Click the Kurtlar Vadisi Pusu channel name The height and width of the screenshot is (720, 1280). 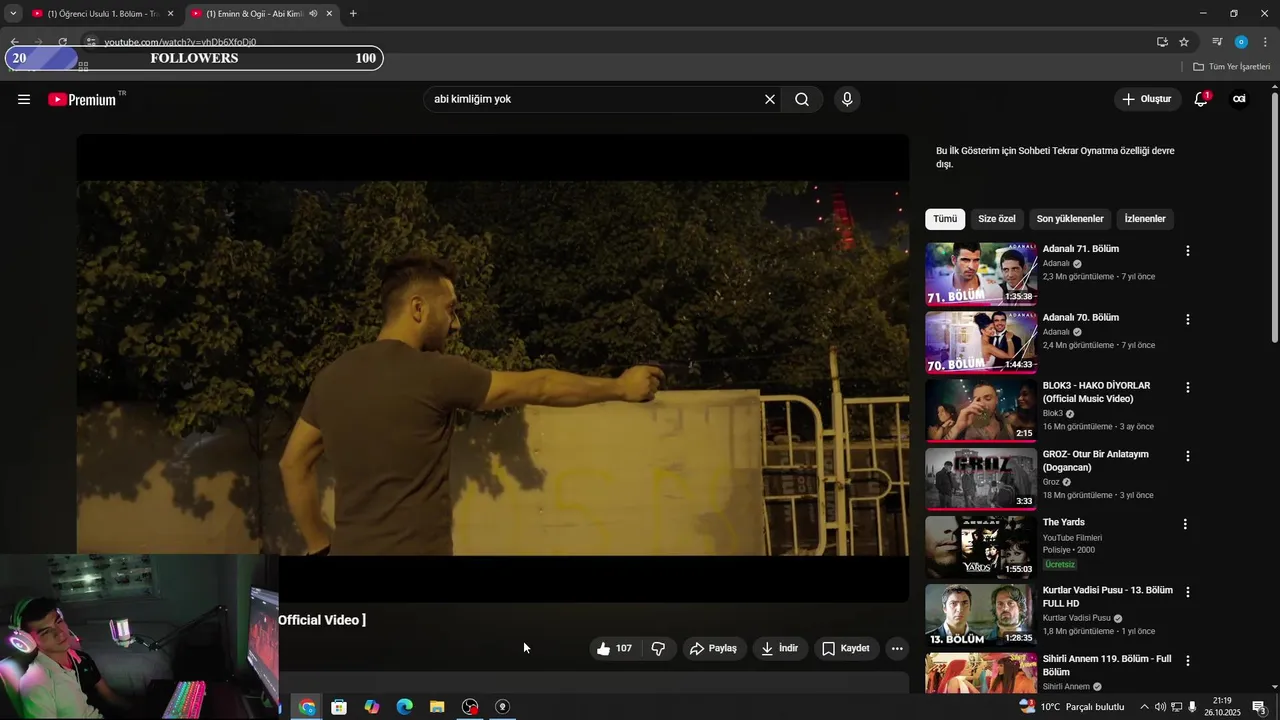[x=1077, y=618]
